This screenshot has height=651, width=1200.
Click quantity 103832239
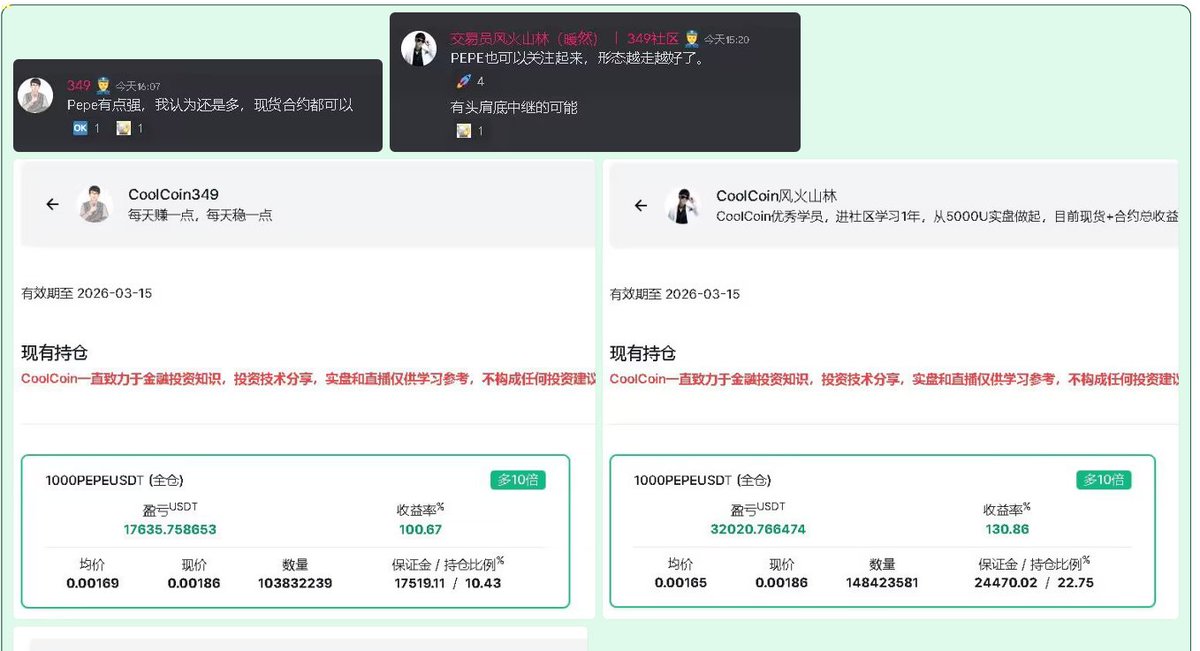pyautogui.click(x=295, y=583)
